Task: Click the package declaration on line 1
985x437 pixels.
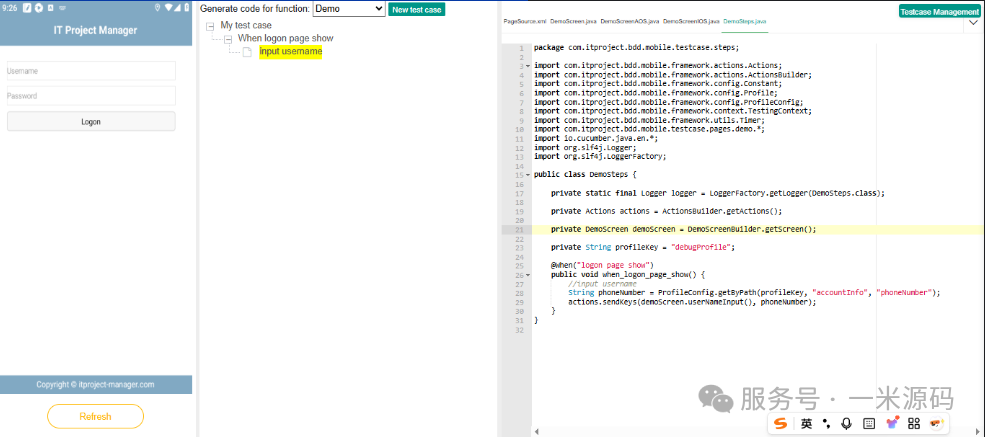Action: [636, 47]
